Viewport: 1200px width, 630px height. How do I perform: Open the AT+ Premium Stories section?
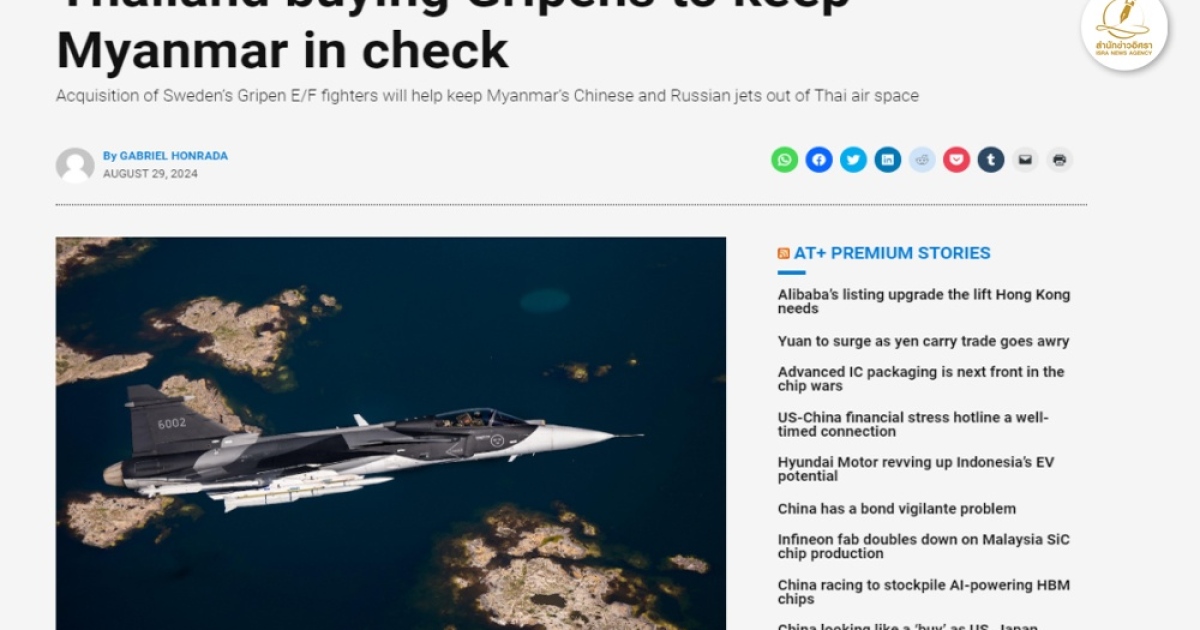[x=892, y=253]
